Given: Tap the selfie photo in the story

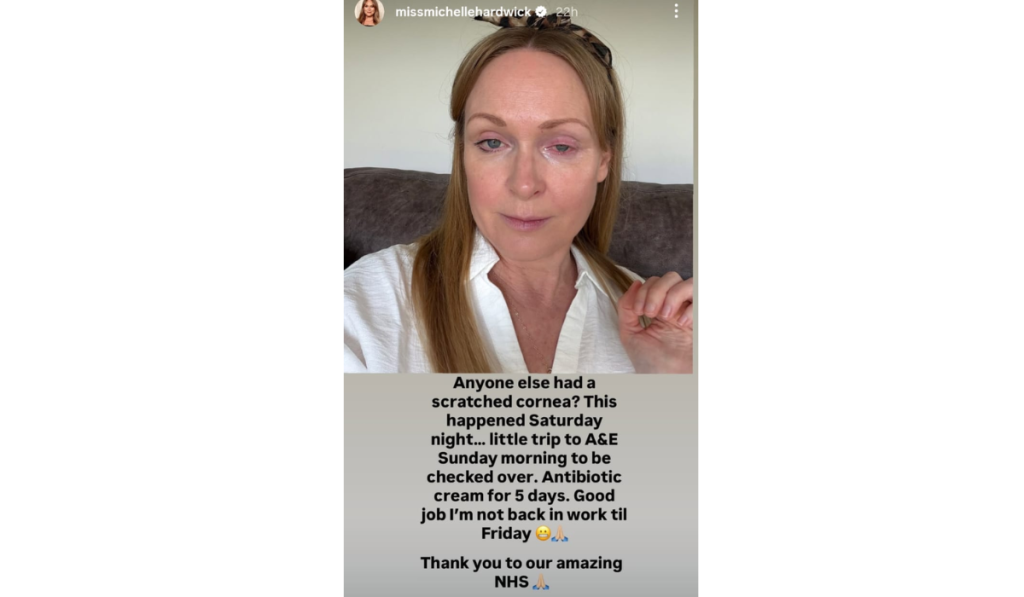Looking at the screenshot, I should tap(520, 186).
